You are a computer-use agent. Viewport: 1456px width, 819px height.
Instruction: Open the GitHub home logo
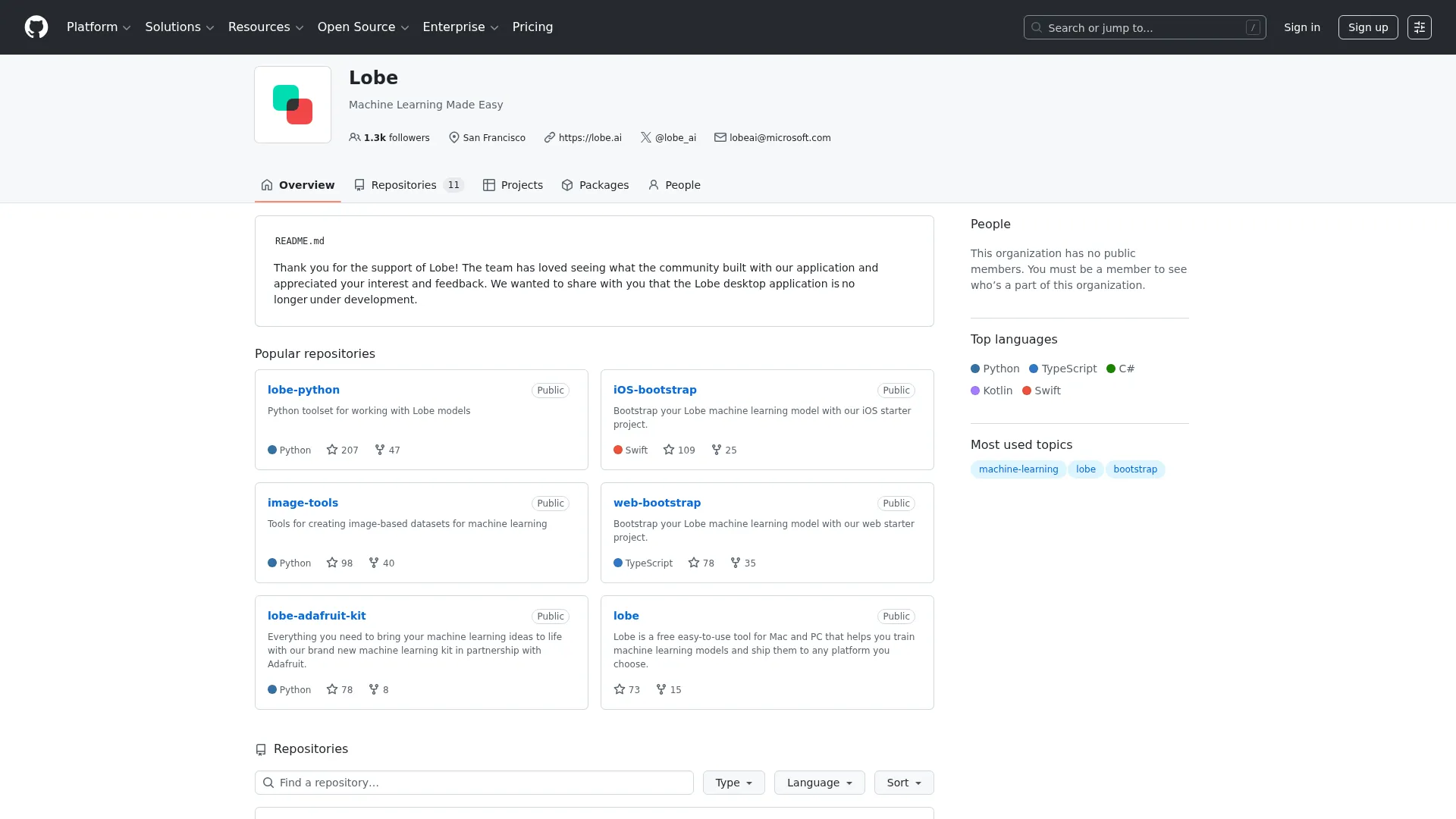[36, 27]
